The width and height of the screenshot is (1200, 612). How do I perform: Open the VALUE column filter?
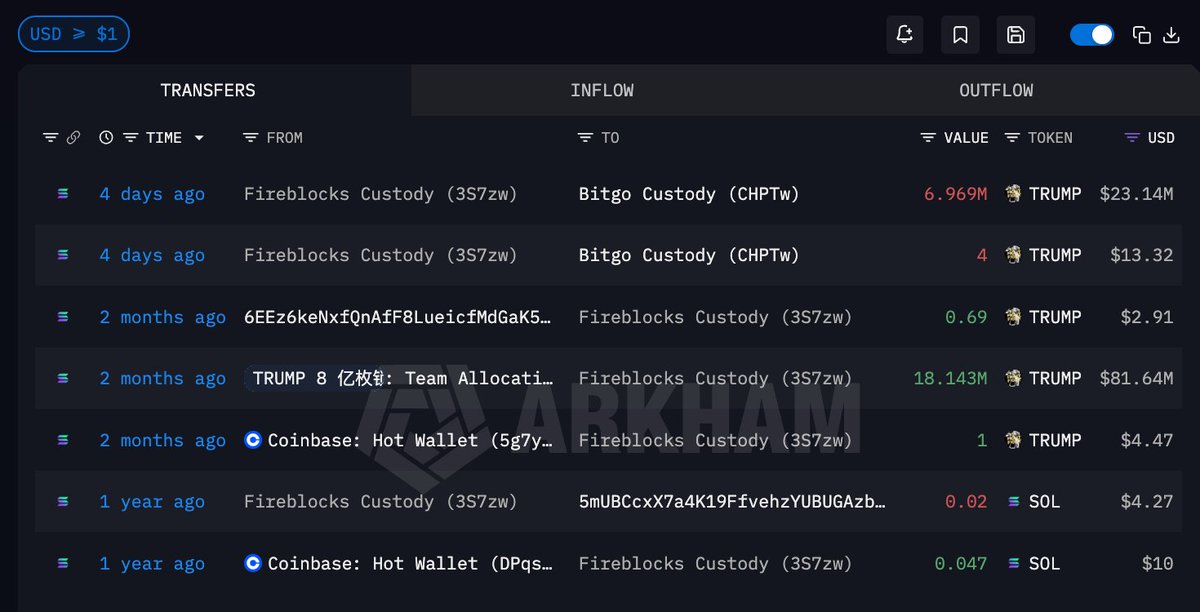click(x=928, y=138)
